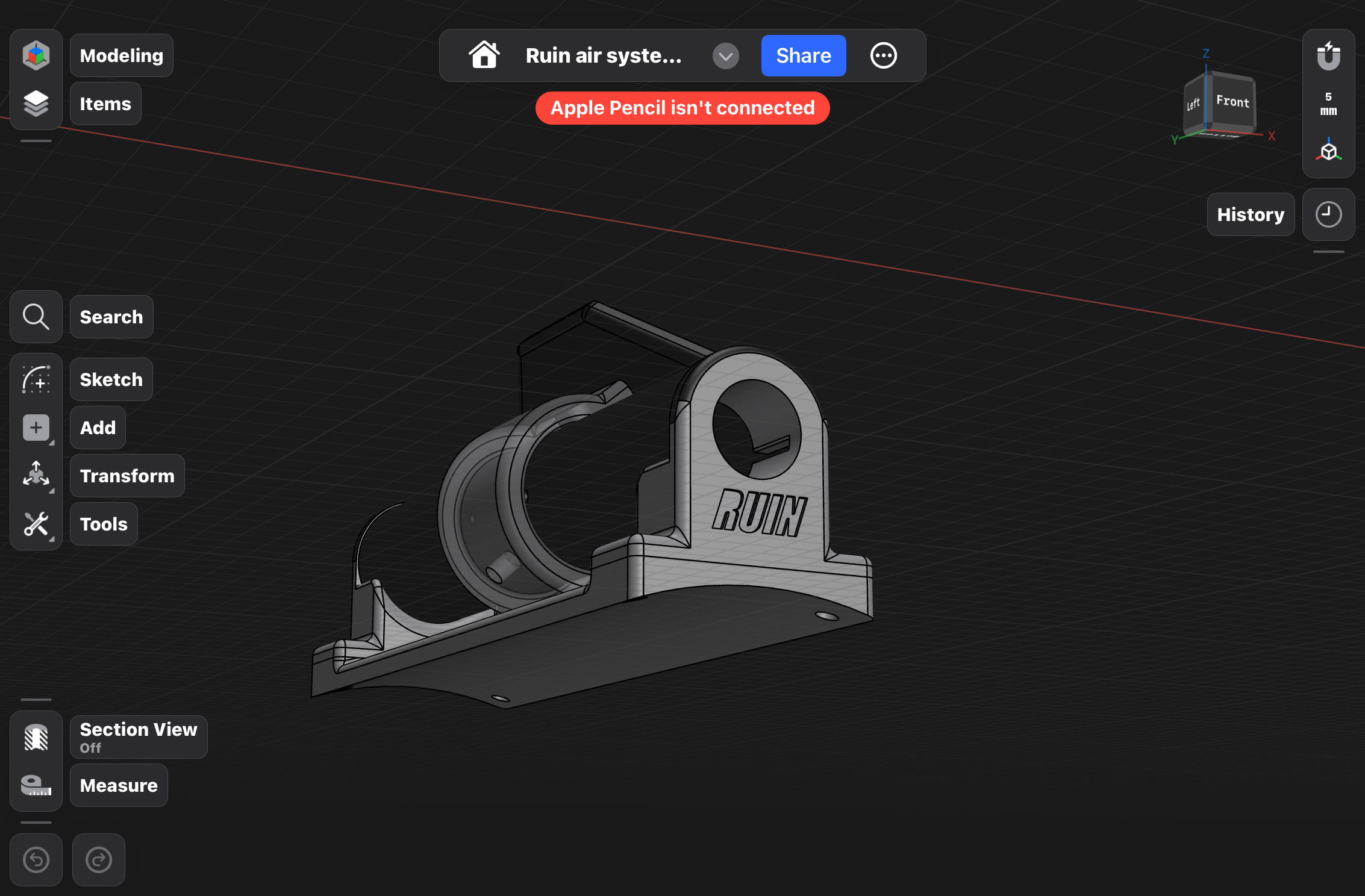
Task: Toggle the snapping magnet icon
Action: coord(1328,57)
